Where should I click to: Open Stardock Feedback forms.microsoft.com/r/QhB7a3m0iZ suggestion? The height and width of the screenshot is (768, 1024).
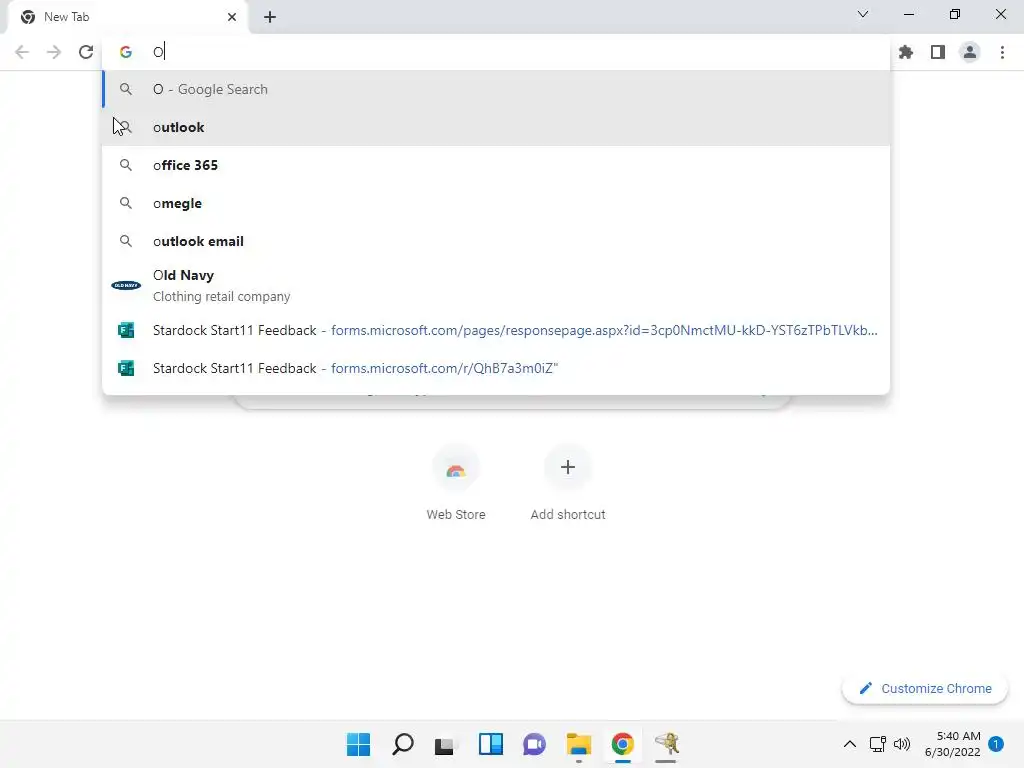496,368
